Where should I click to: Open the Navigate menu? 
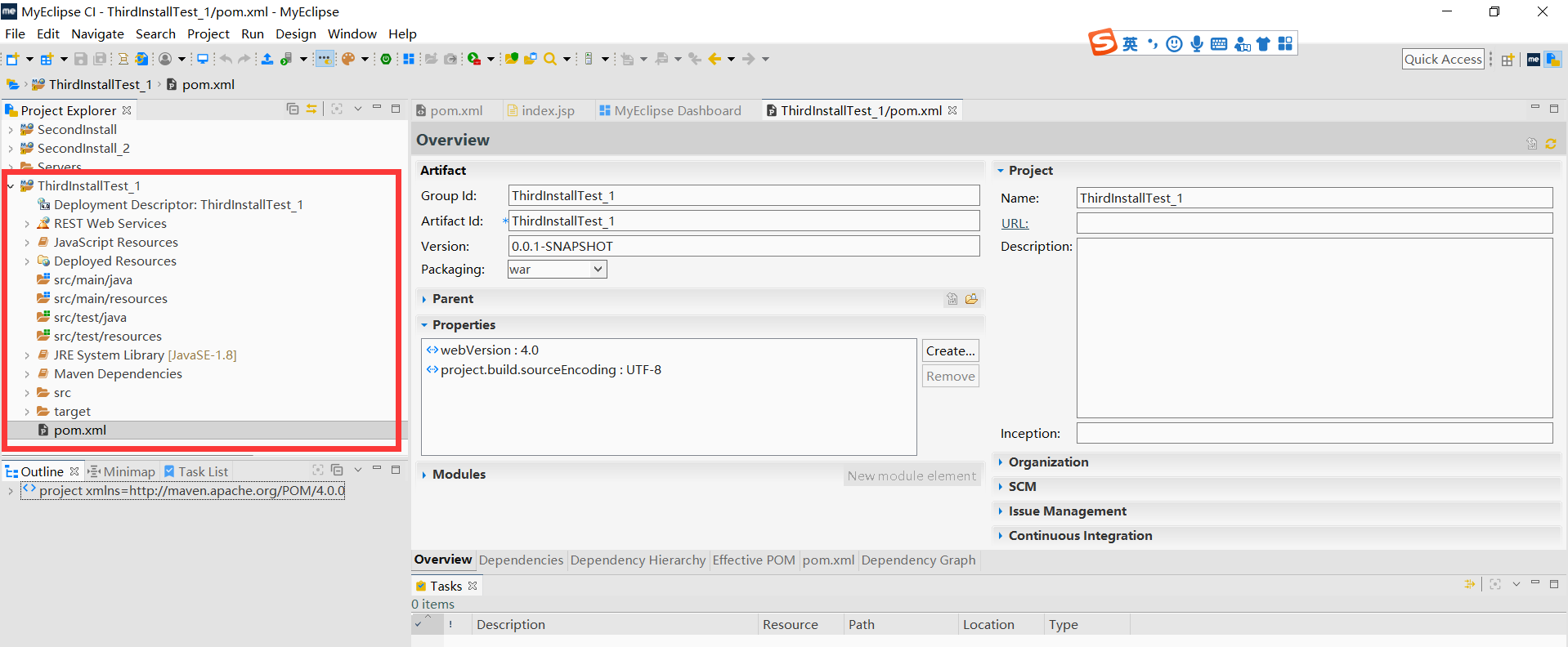coord(97,33)
